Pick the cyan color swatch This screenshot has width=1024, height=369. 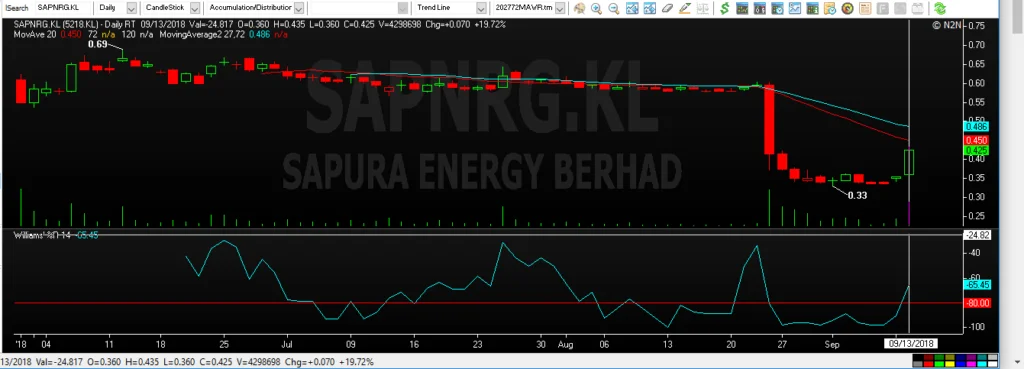point(982,364)
